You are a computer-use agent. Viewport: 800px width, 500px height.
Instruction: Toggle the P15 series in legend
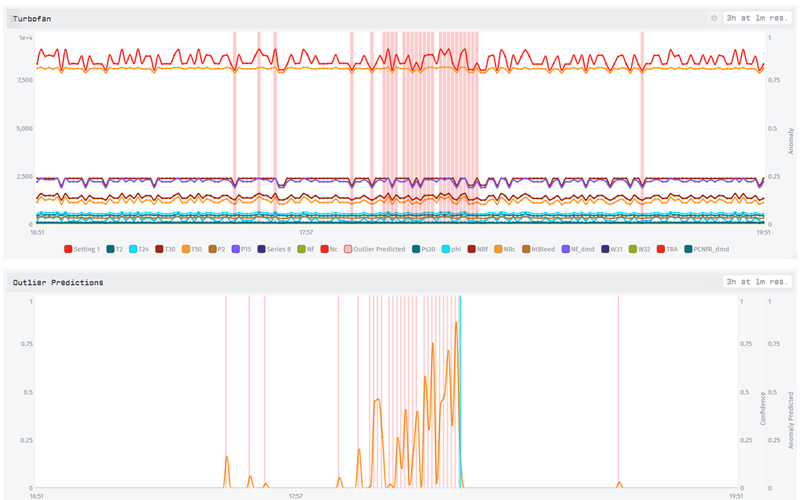coord(241,249)
